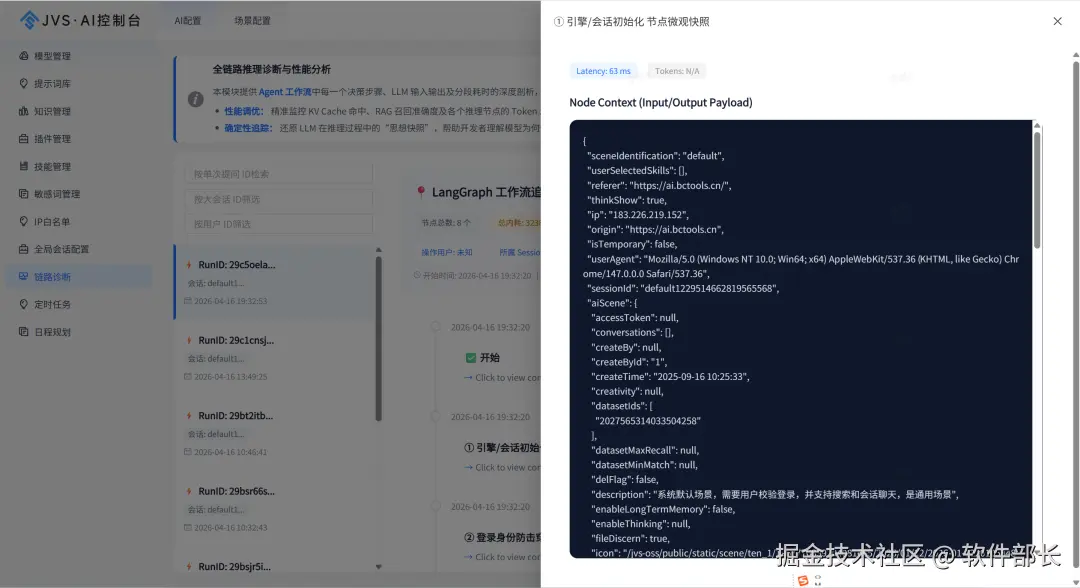This screenshot has height=588, width=1080.
Task: Click lightning icon of RunID 29bt2itb
Action: coord(189,416)
